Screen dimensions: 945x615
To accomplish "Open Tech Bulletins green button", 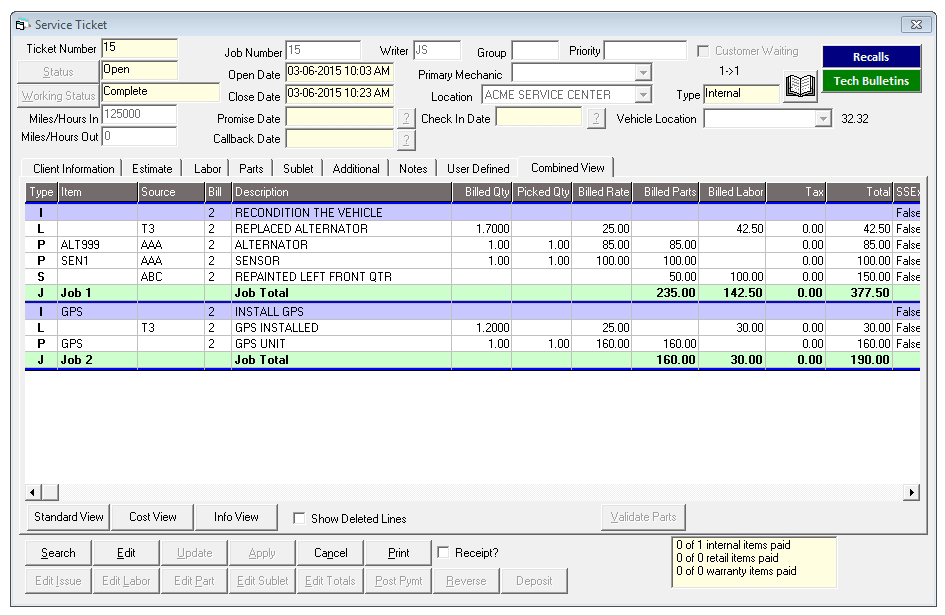I will tap(871, 81).
